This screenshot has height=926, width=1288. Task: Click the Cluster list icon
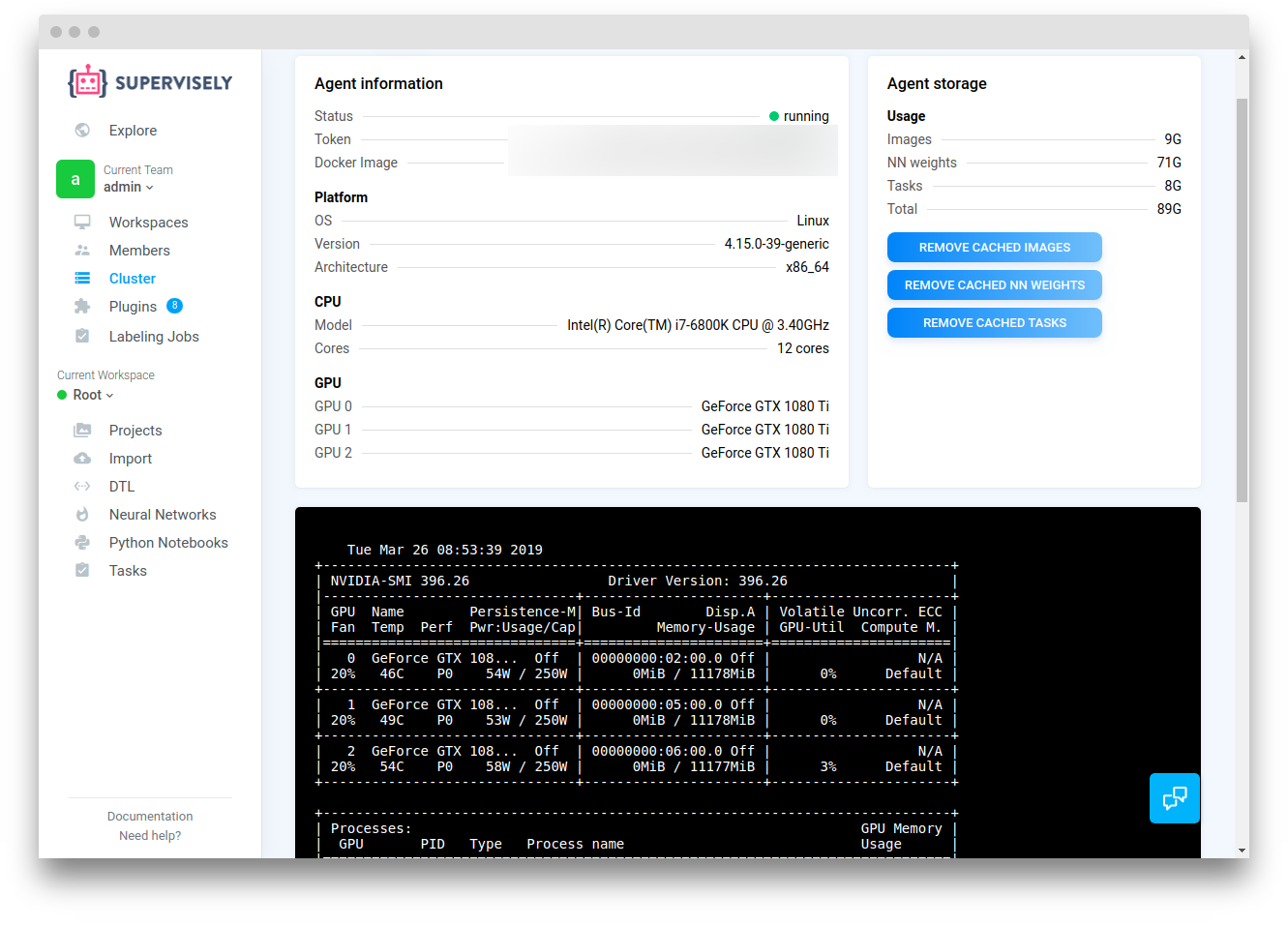(x=82, y=279)
